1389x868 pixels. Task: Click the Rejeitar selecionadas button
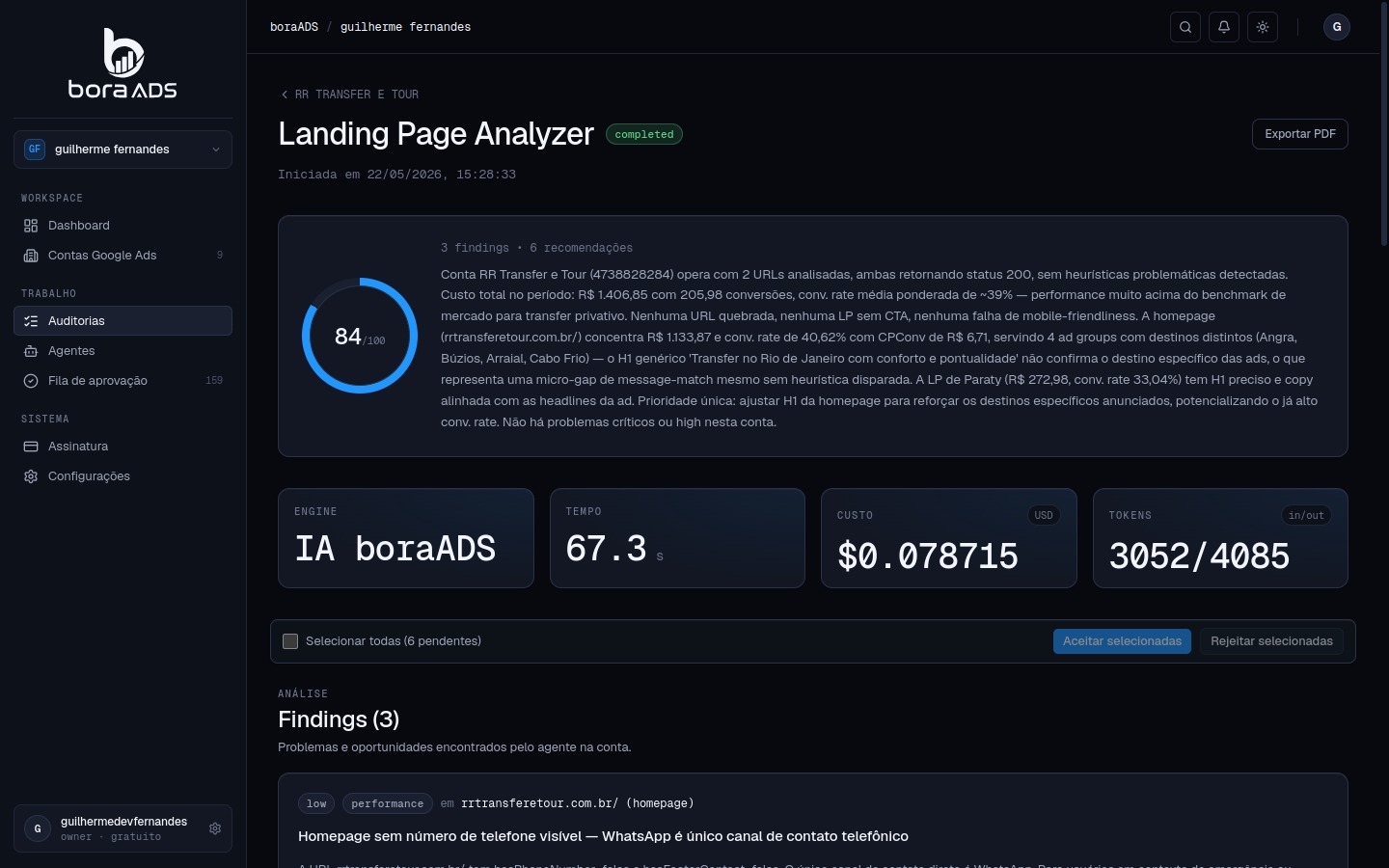[x=1271, y=641]
